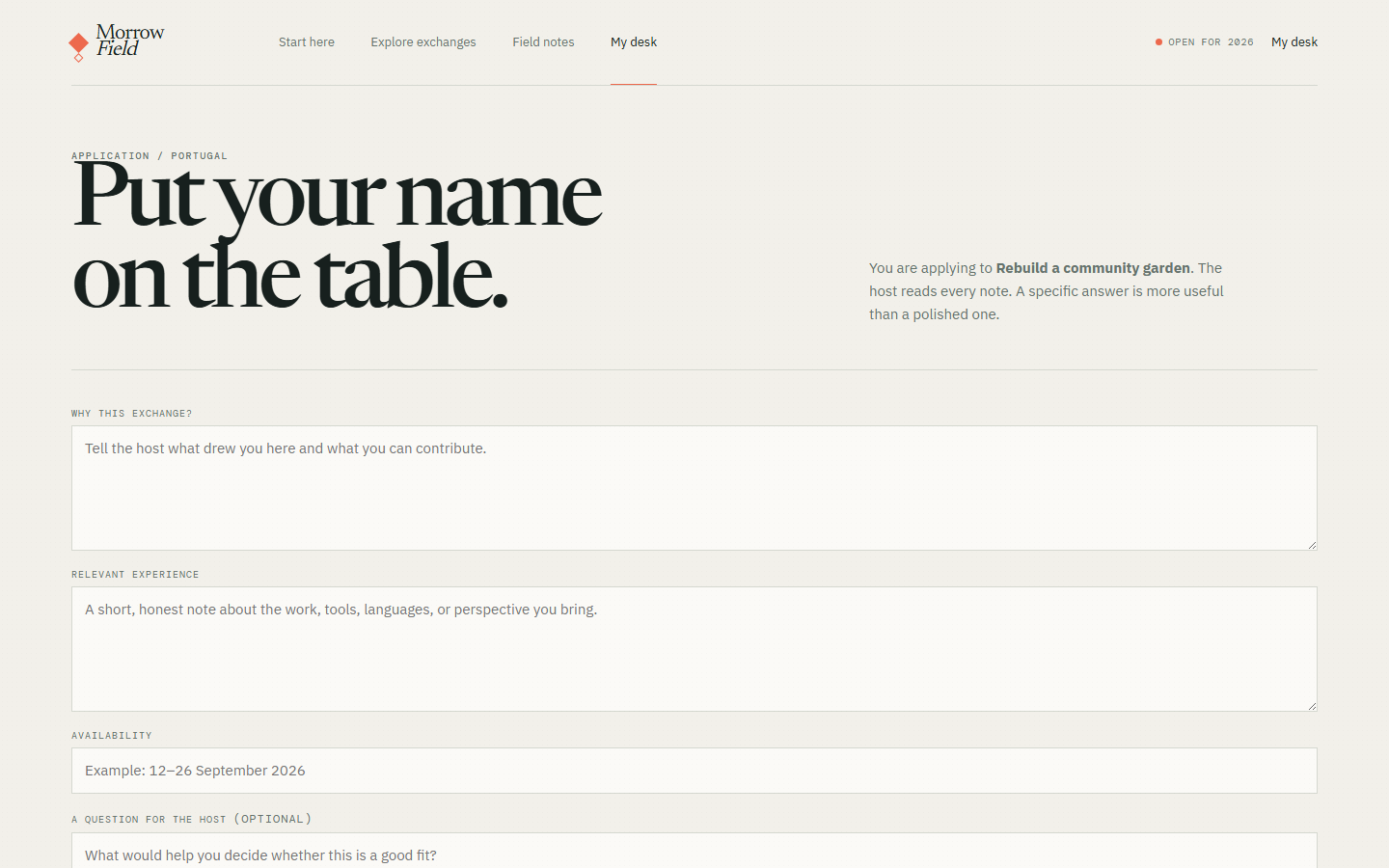Screen dimensions: 1389x868
Task: Click the A question for the host label
Action: 192,820
